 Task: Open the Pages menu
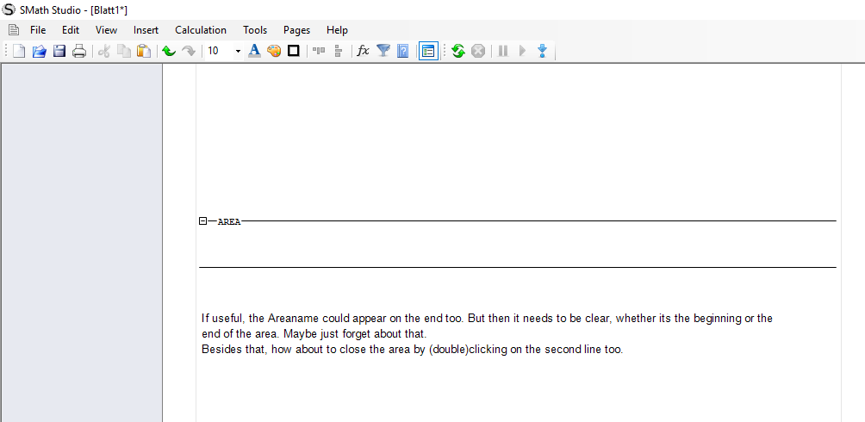(297, 30)
